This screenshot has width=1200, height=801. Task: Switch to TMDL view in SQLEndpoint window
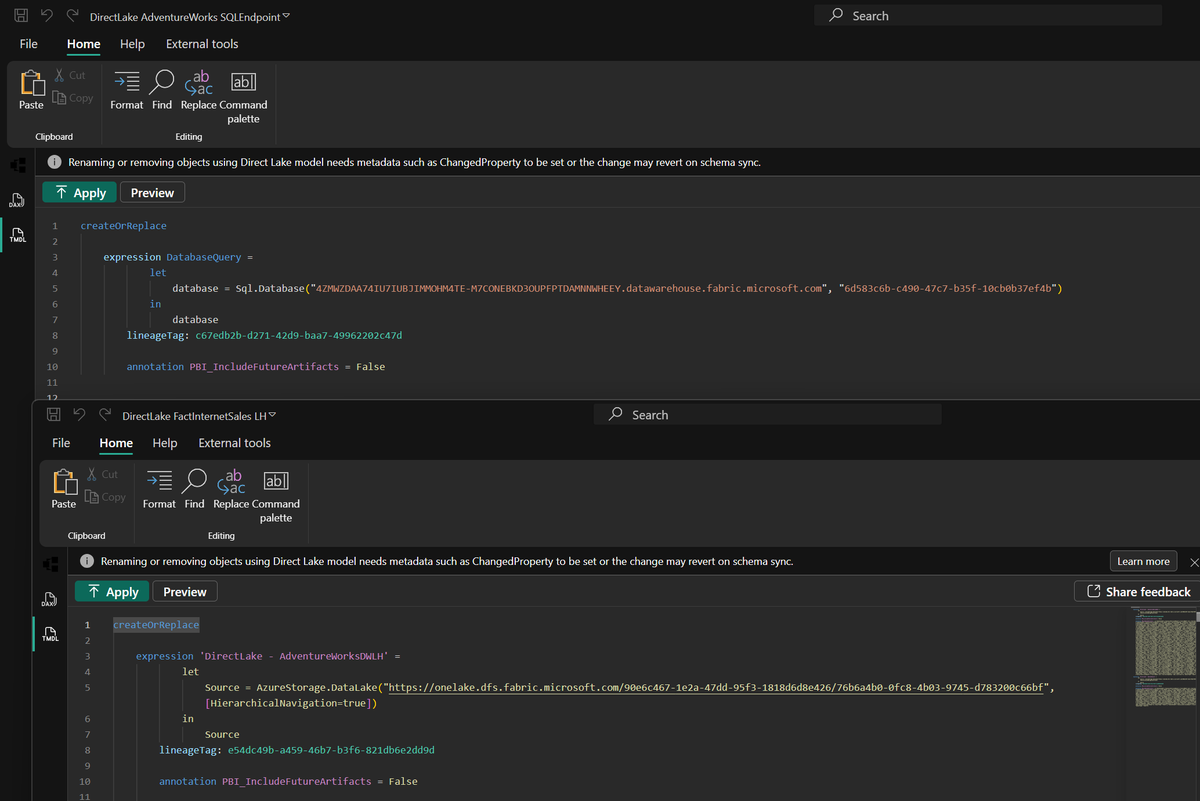click(17, 235)
